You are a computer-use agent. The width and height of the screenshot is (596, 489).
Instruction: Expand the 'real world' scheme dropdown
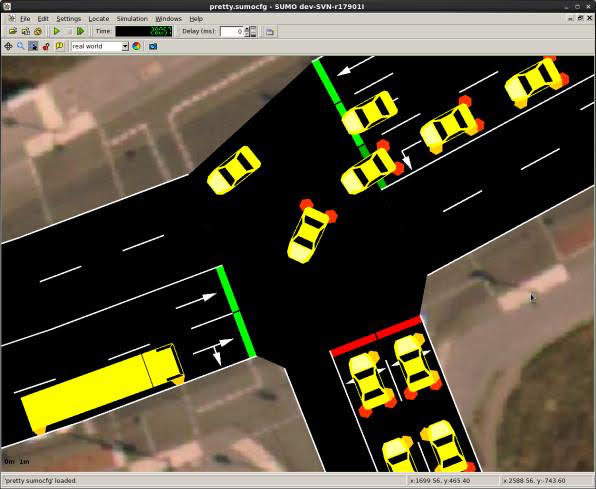[x=125, y=46]
